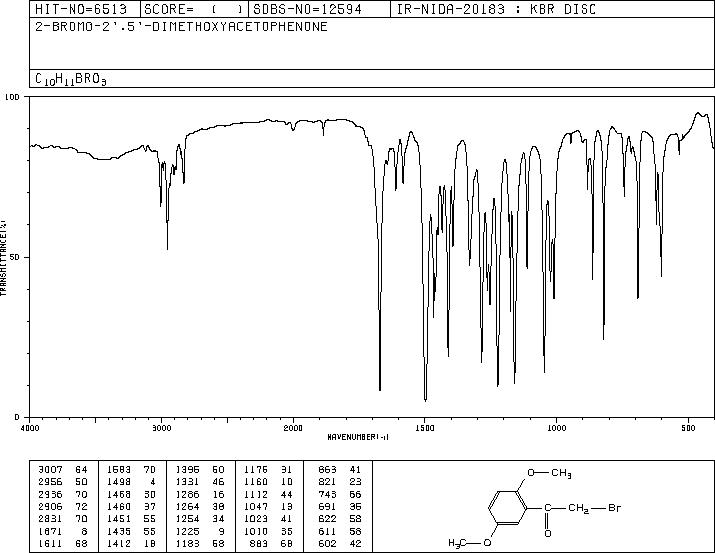Screen dimensions: 715x553
Task: Click peak table value 1331
Action: [187, 481]
